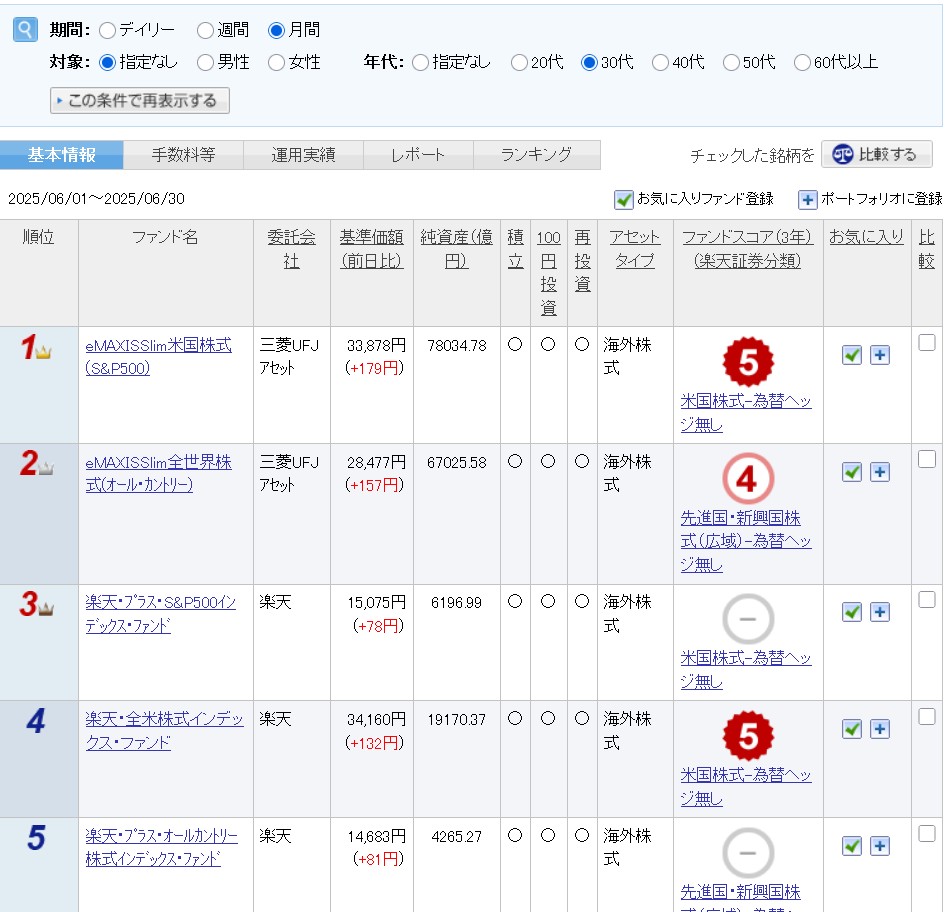Open 楽天・全米株式インデックス・ファンド link

pyautogui.click(x=164, y=731)
